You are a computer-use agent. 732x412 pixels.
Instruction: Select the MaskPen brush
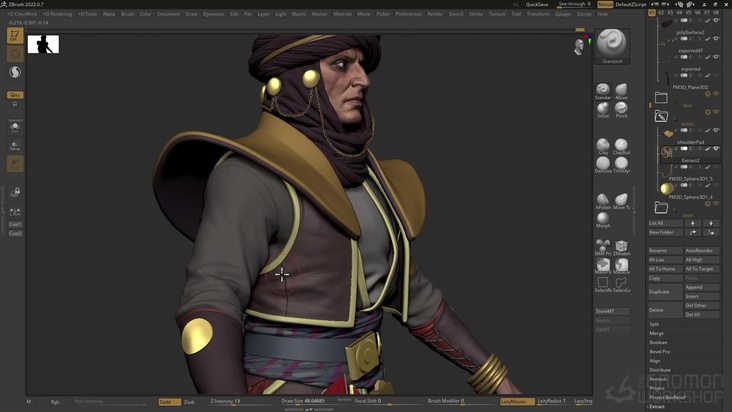click(603, 265)
